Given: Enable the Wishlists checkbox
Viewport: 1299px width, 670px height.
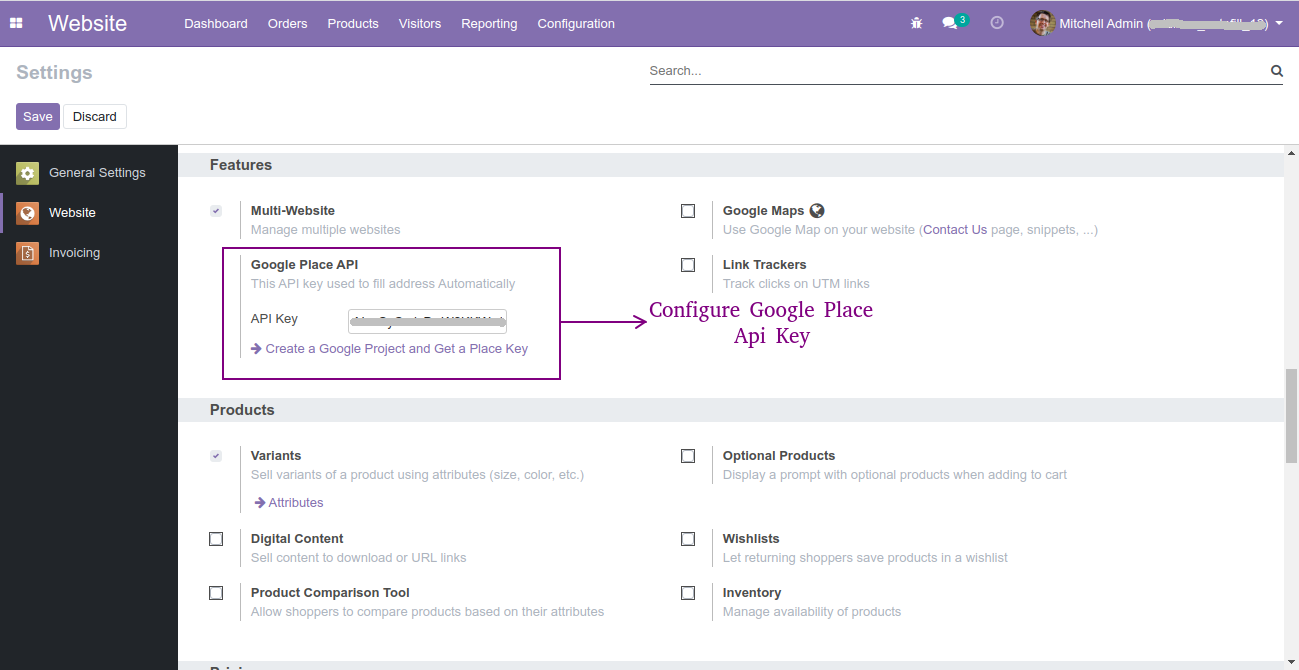Looking at the screenshot, I should 688,539.
